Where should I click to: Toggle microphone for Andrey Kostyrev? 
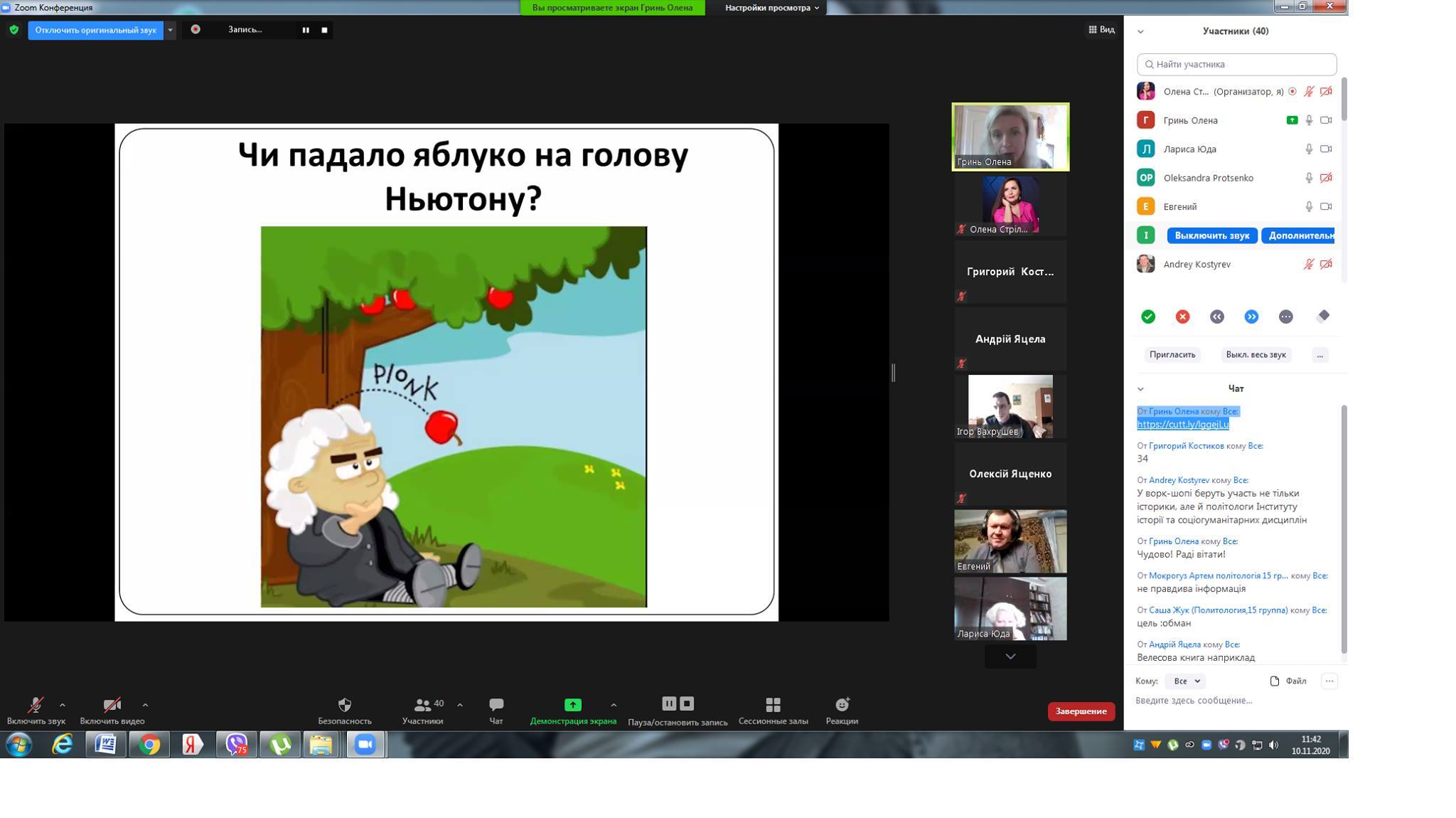(x=1308, y=265)
